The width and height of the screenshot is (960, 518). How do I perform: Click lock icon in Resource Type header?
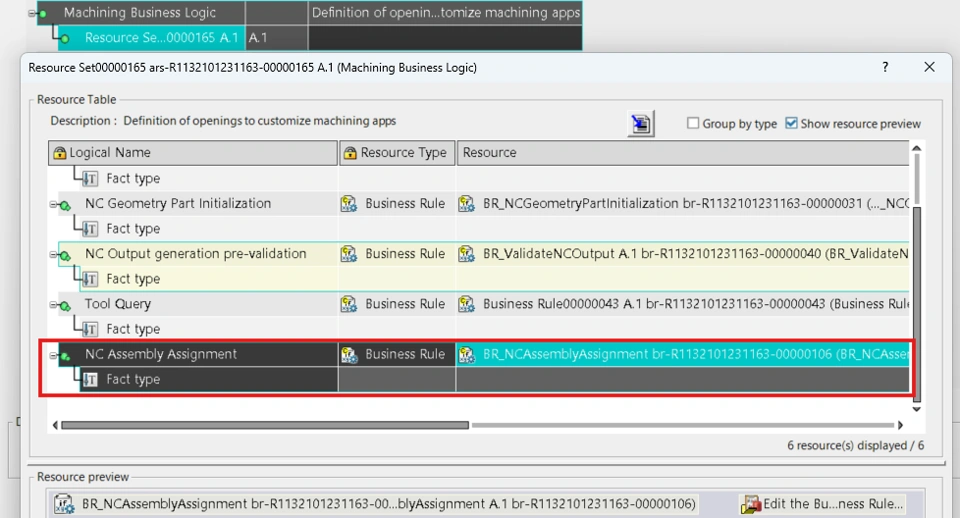click(x=350, y=153)
